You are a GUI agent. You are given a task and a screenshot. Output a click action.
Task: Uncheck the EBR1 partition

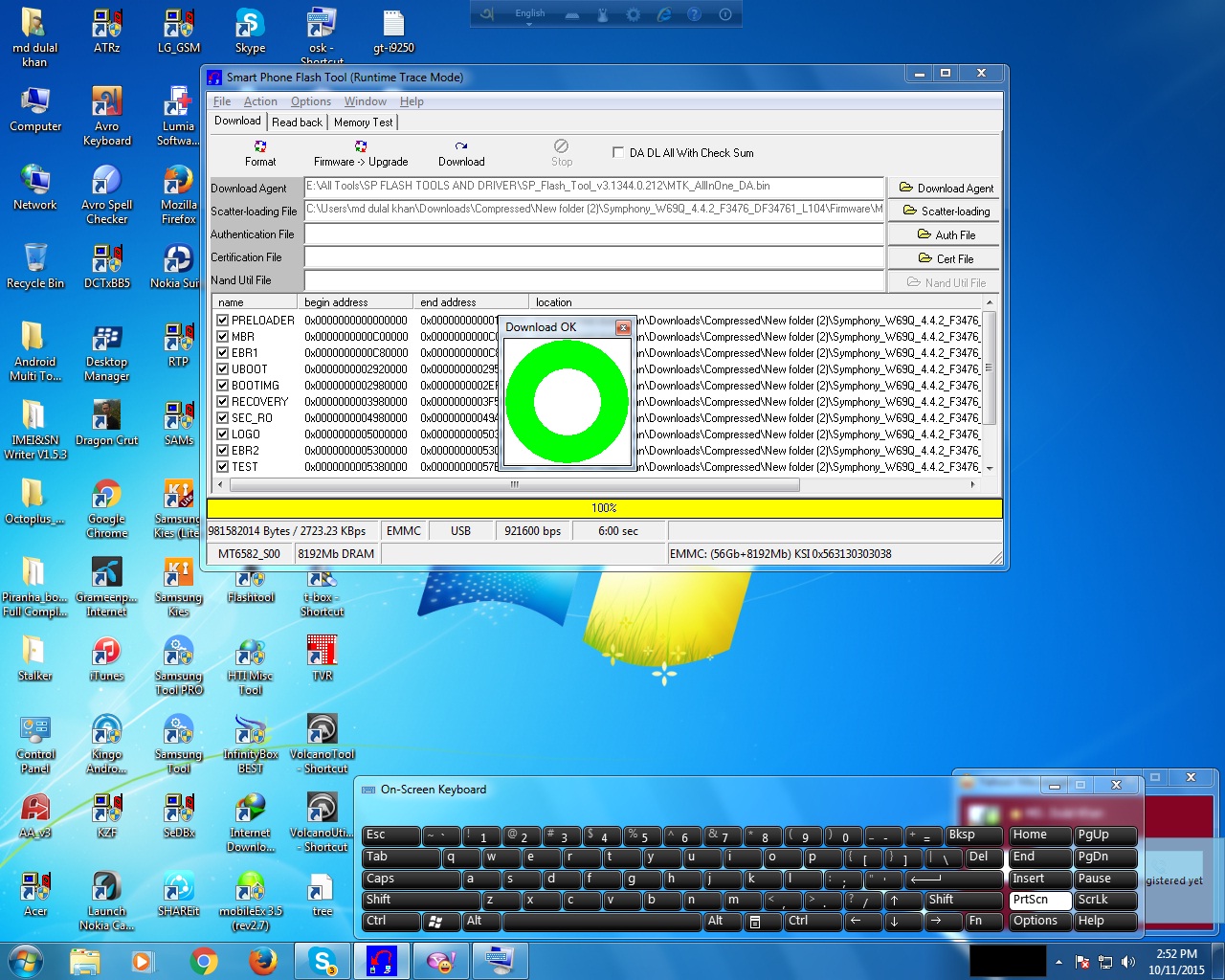pyautogui.click(x=222, y=353)
